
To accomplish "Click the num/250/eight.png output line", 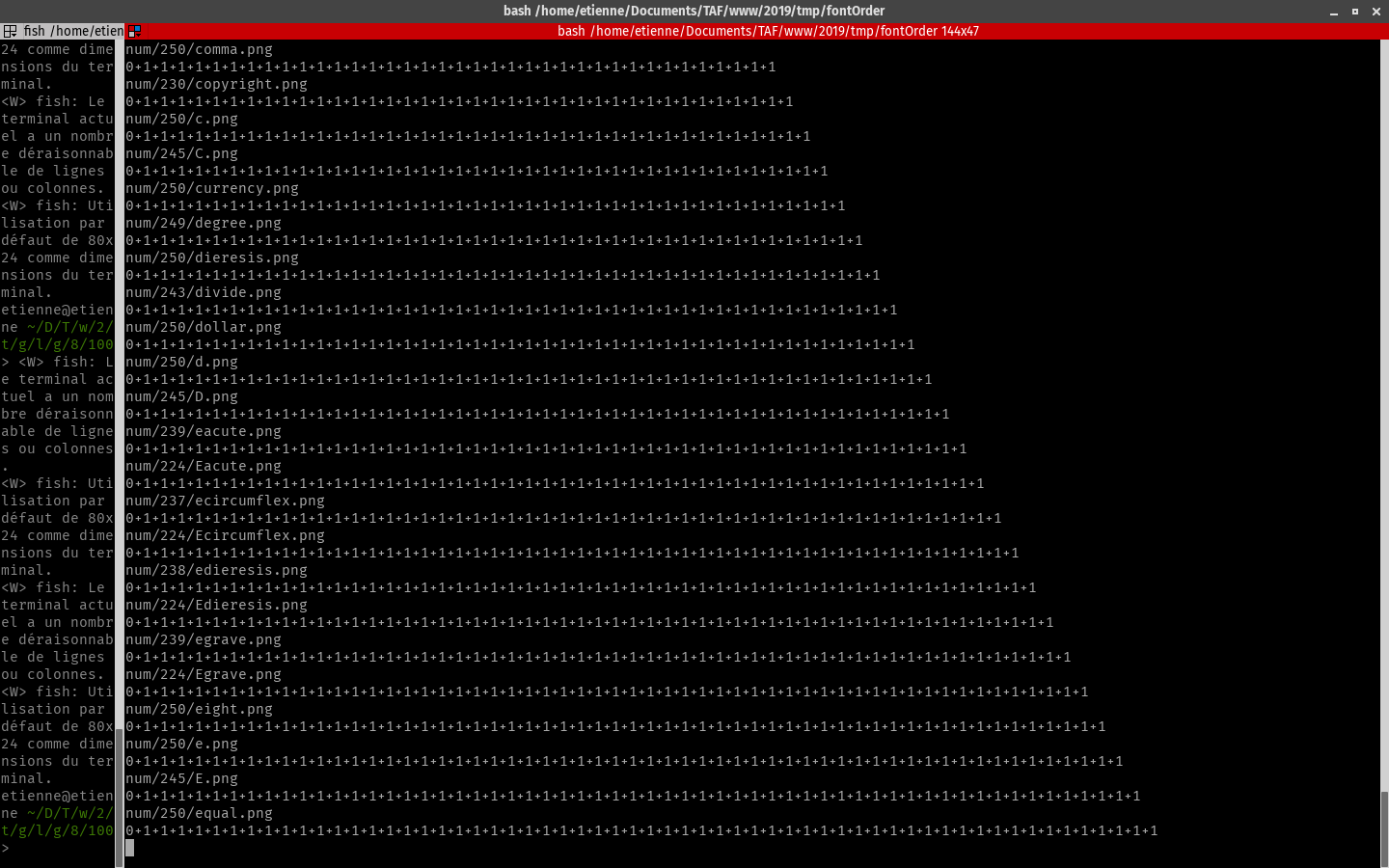I will tap(199, 709).
